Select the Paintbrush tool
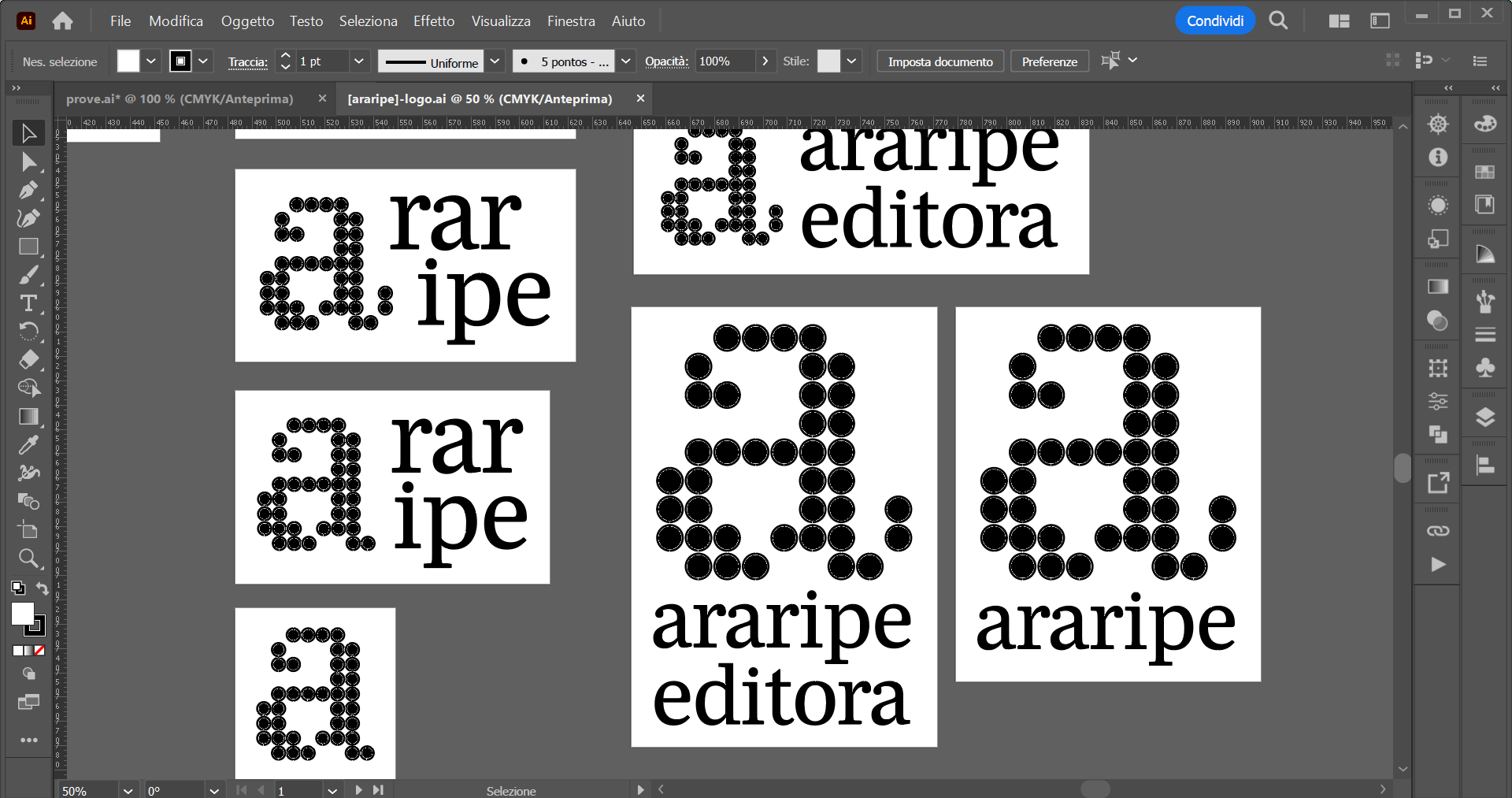 click(x=28, y=275)
